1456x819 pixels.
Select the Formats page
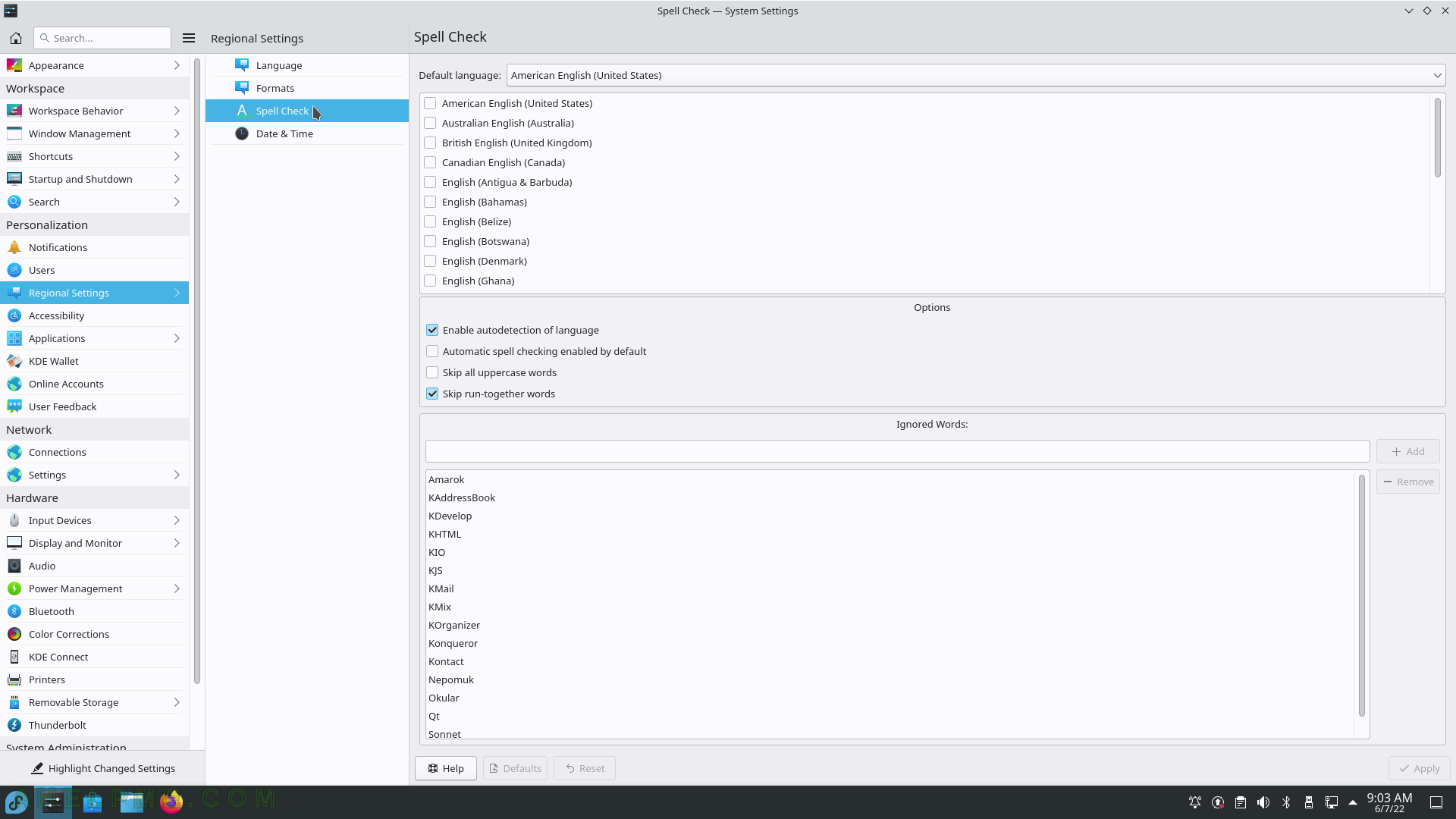coord(307,88)
